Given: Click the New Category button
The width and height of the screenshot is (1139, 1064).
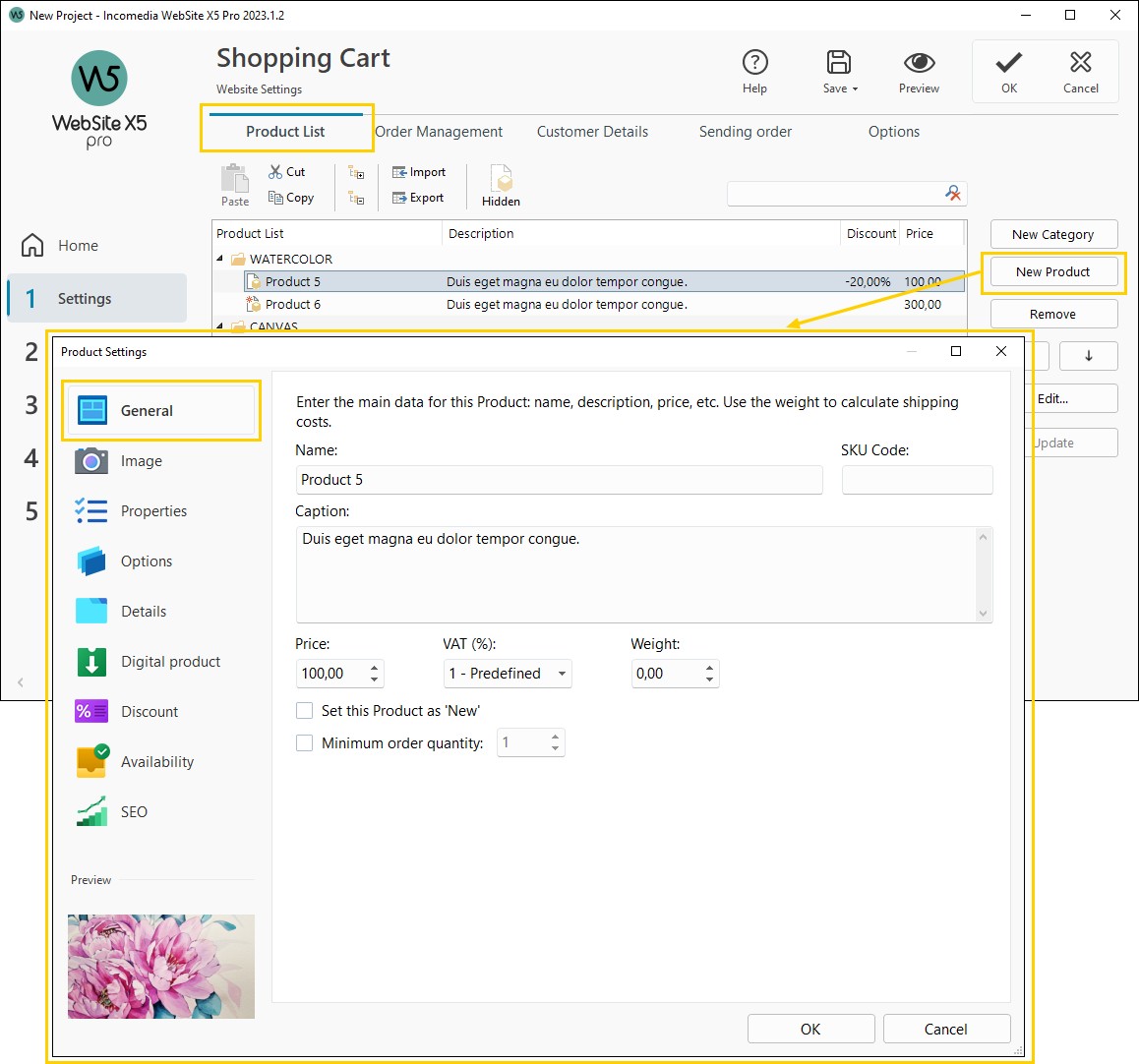Looking at the screenshot, I should [x=1053, y=234].
